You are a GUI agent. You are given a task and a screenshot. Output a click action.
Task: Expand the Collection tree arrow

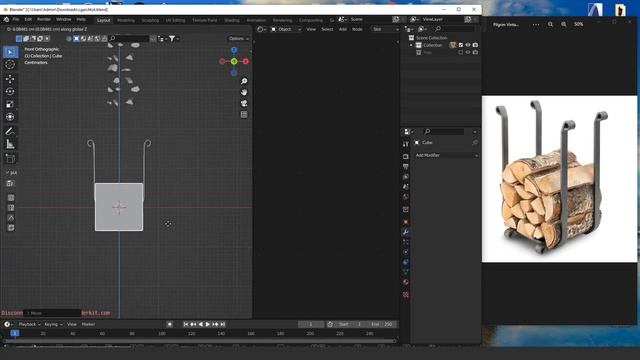[x=411, y=45]
